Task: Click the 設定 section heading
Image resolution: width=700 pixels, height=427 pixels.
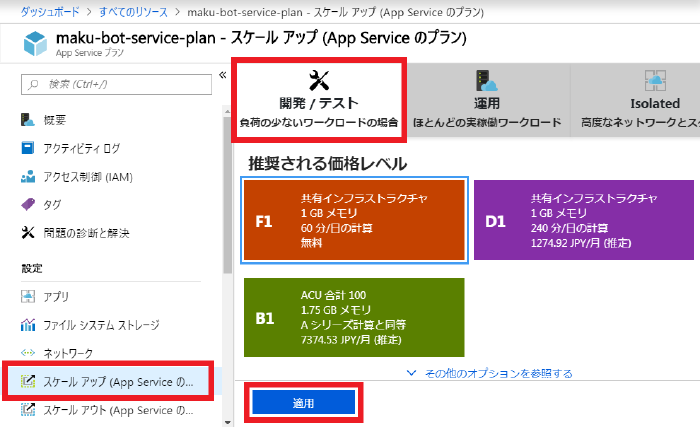Action: point(32,268)
